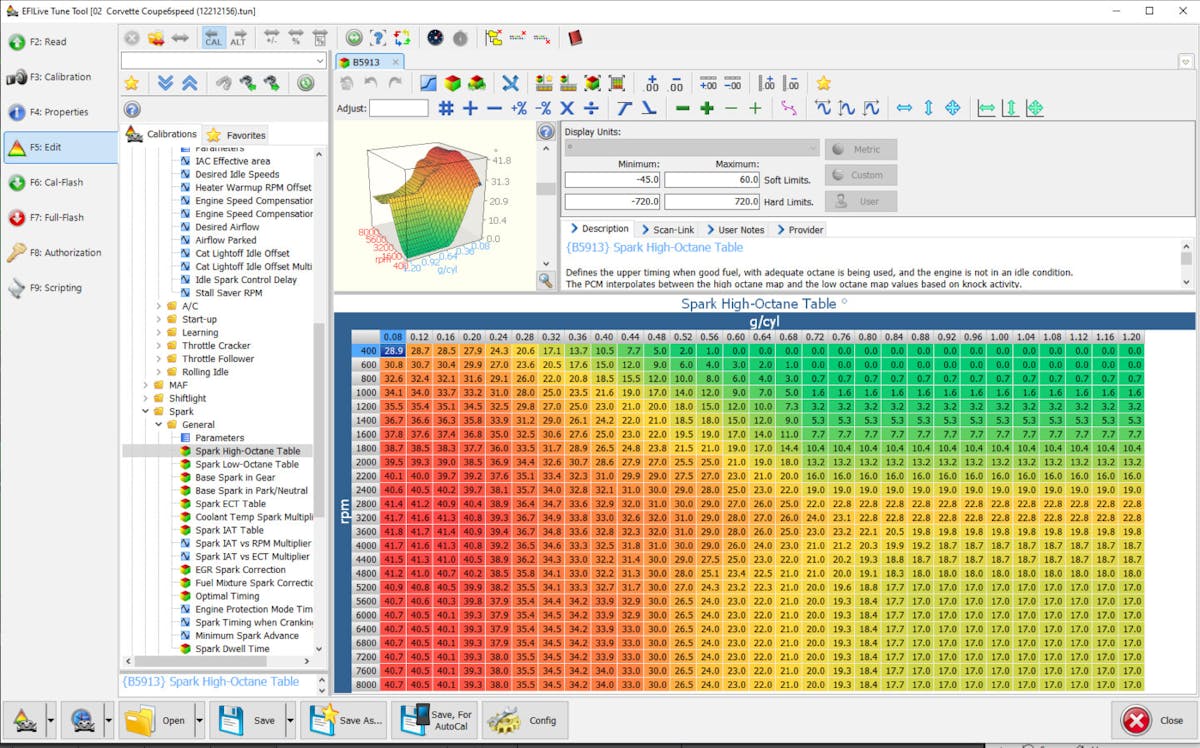Click the Save As... button
1200x748 pixels.
click(346, 720)
